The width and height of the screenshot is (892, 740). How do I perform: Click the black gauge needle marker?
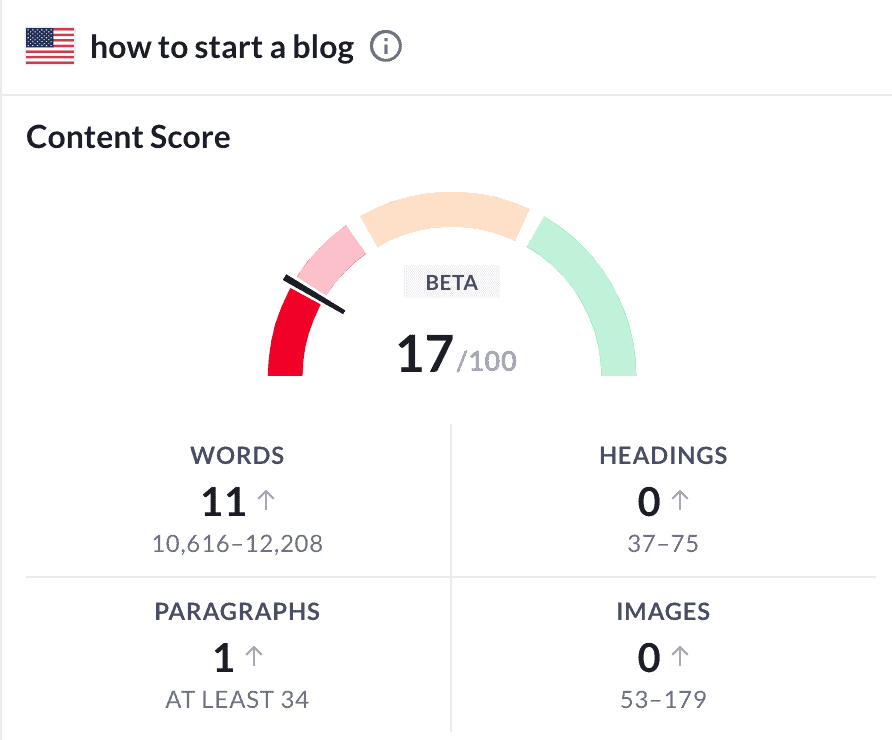pyautogui.click(x=314, y=294)
